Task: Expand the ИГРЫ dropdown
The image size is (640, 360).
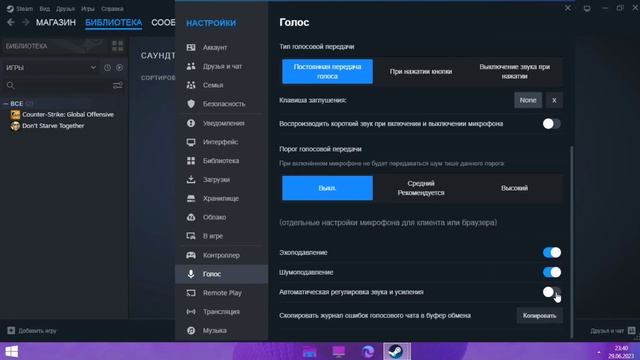Action: click(x=51, y=67)
